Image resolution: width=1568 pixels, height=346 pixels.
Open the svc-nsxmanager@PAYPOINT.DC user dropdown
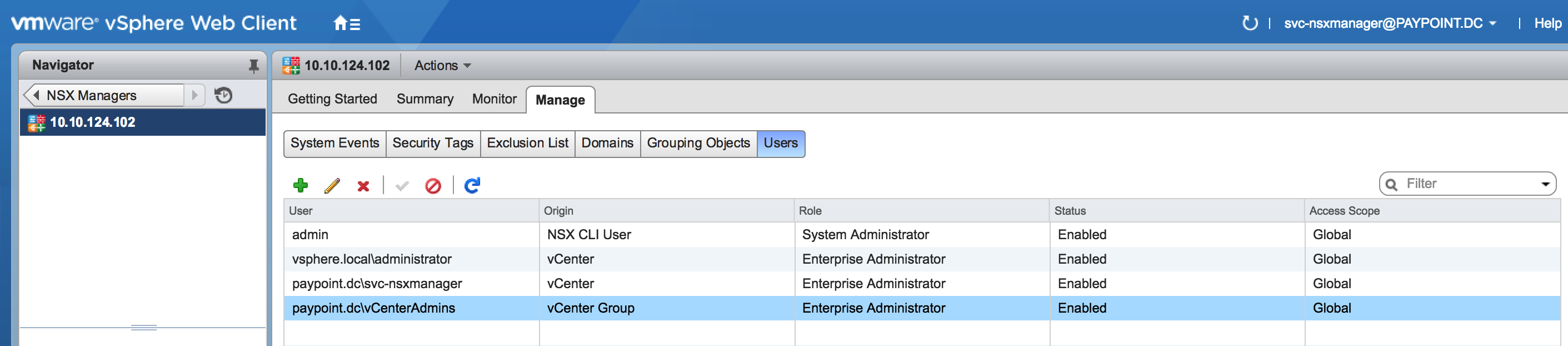point(1390,24)
